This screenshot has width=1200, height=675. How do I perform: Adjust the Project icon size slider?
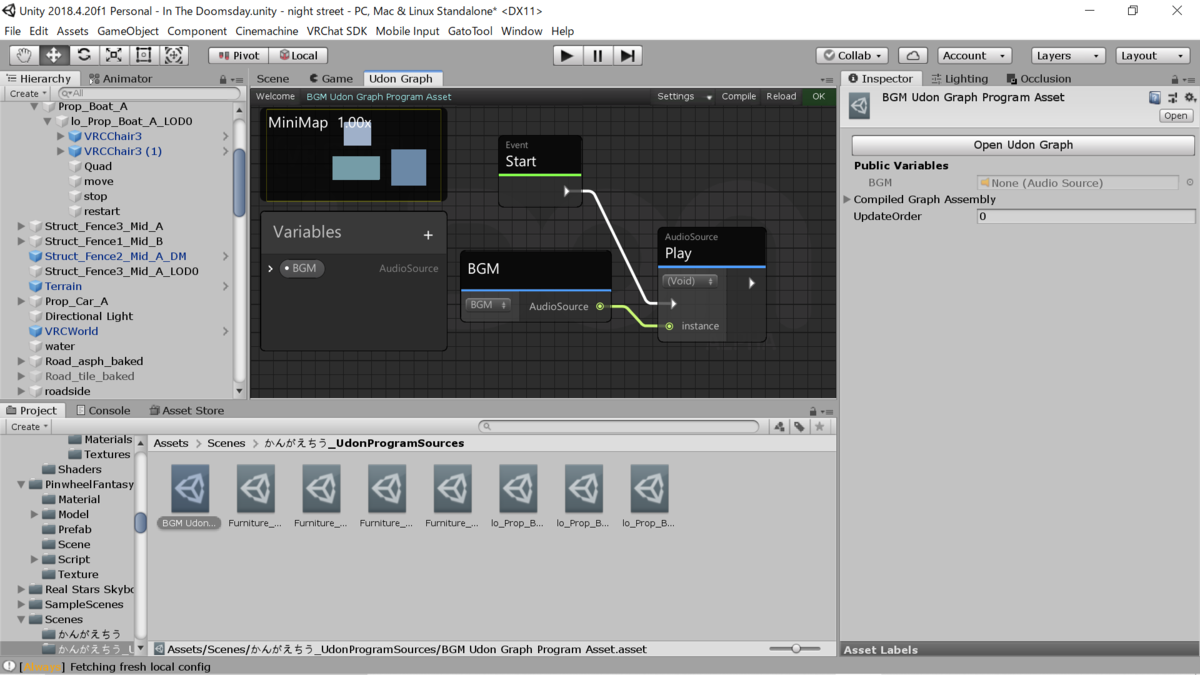coord(795,649)
